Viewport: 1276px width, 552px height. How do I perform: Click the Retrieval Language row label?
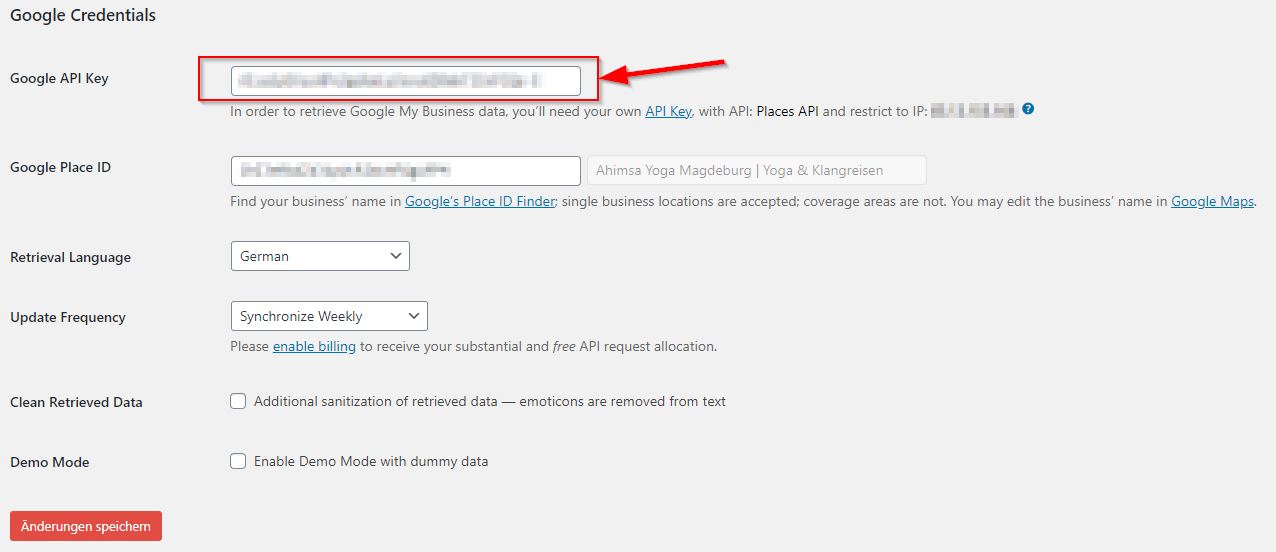[x=70, y=257]
